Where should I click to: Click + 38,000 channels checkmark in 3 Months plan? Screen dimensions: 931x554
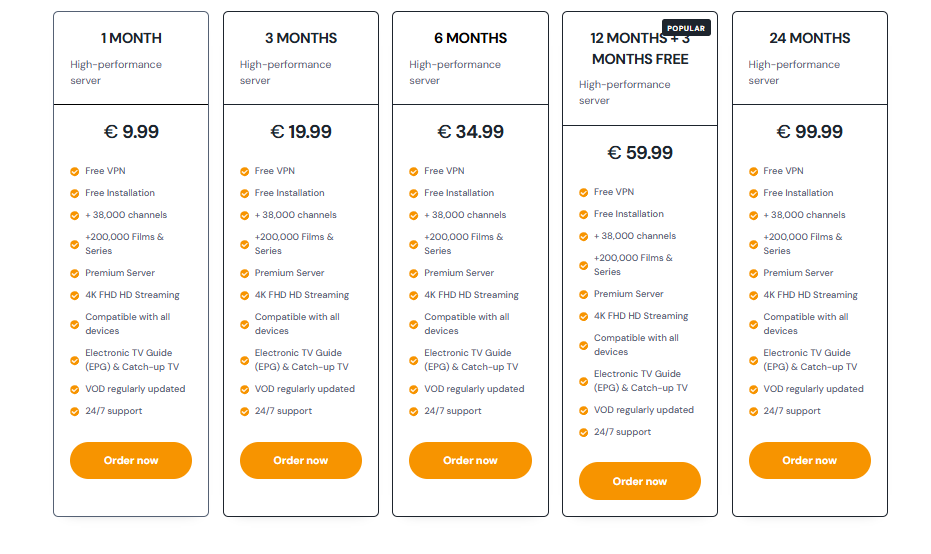click(x=245, y=216)
